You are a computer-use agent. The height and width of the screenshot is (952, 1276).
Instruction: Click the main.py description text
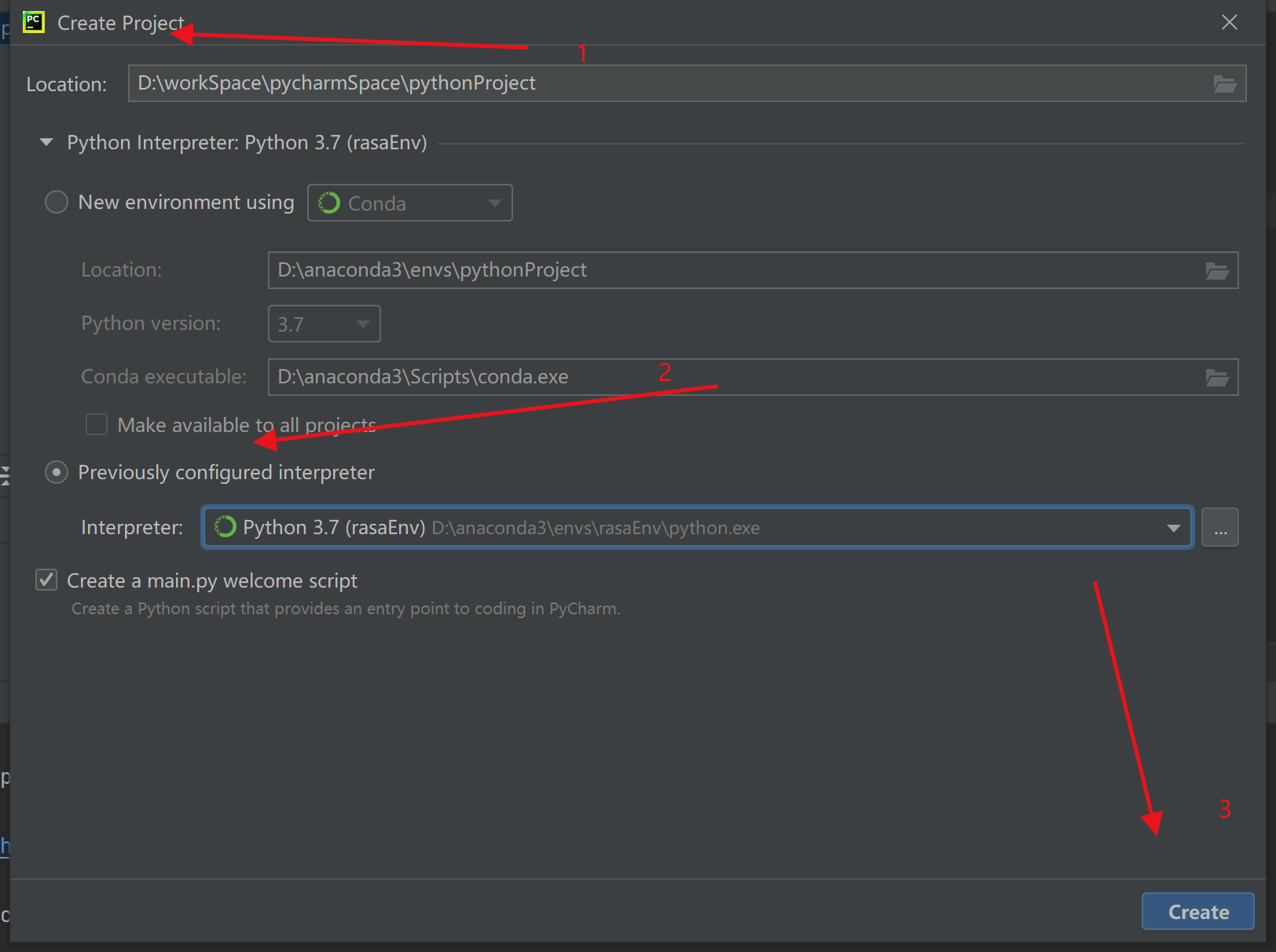point(346,609)
